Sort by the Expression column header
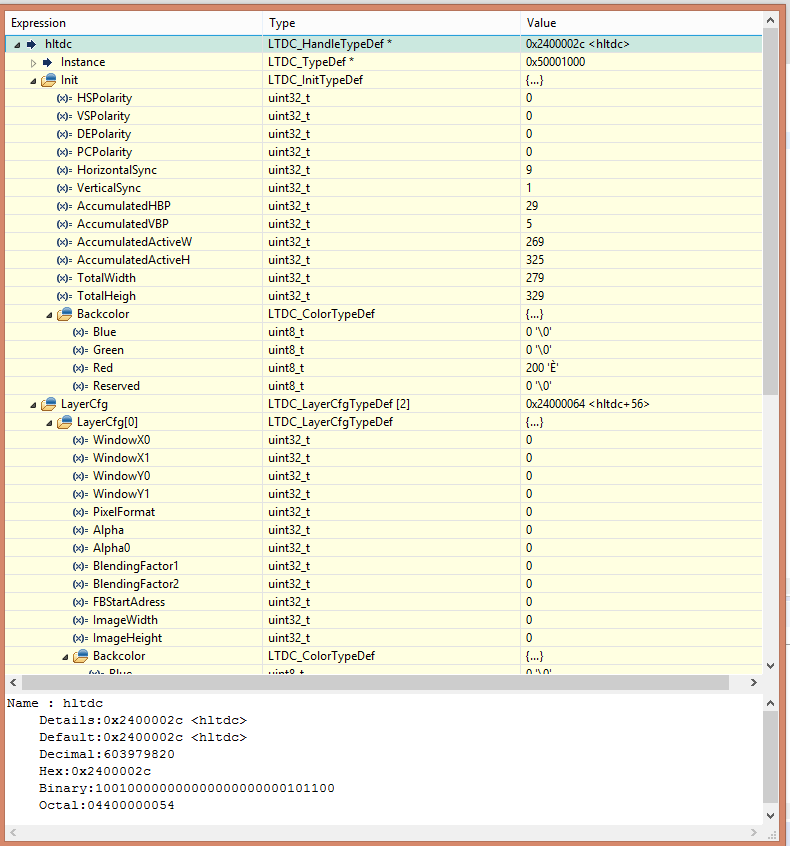Image resolution: width=790 pixels, height=846 pixels. coord(134,23)
